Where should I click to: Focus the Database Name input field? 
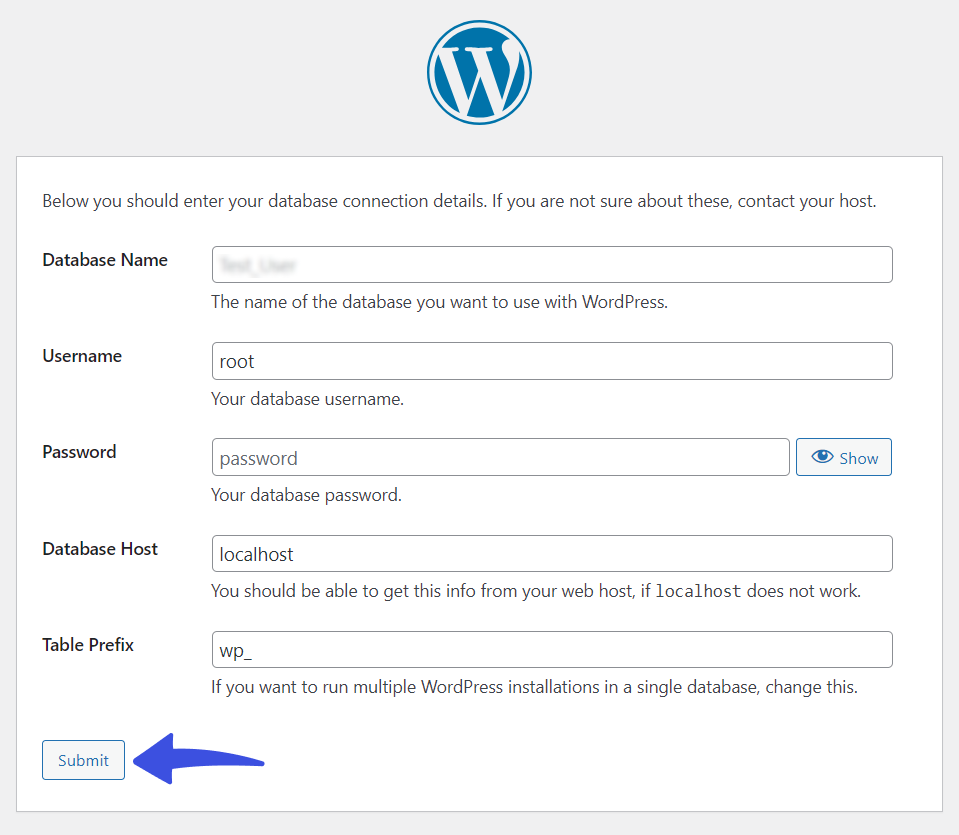[x=552, y=264]
